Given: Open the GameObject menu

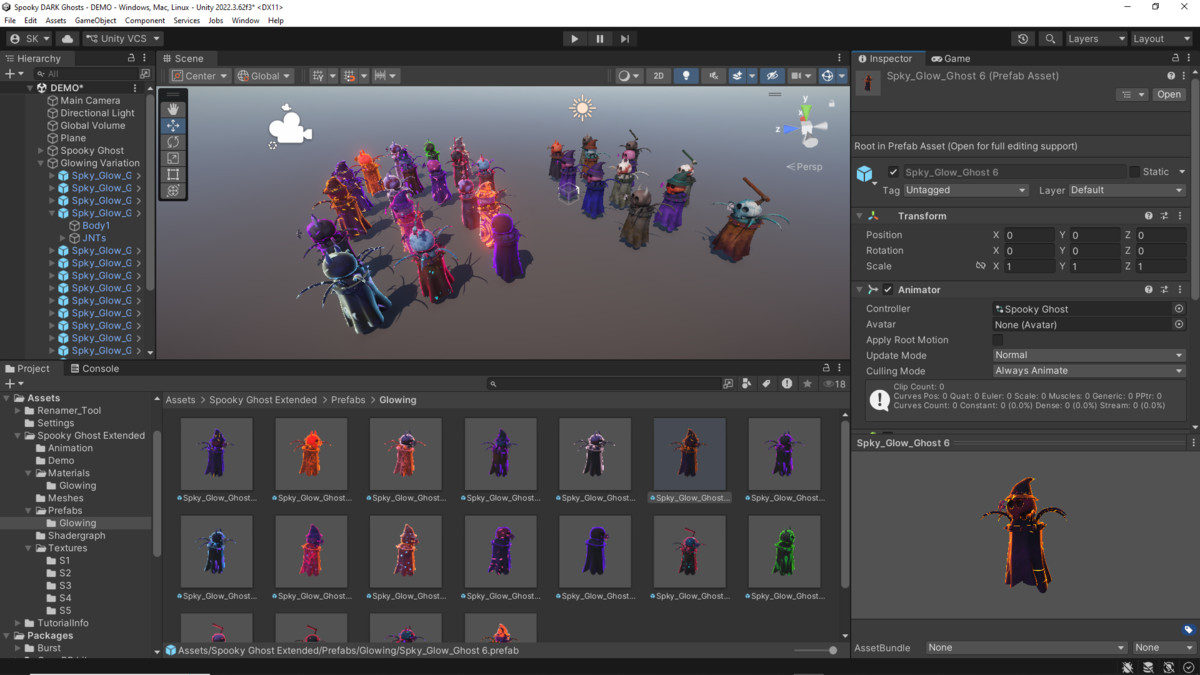Looking at the screenshot, I should [95, 20].
